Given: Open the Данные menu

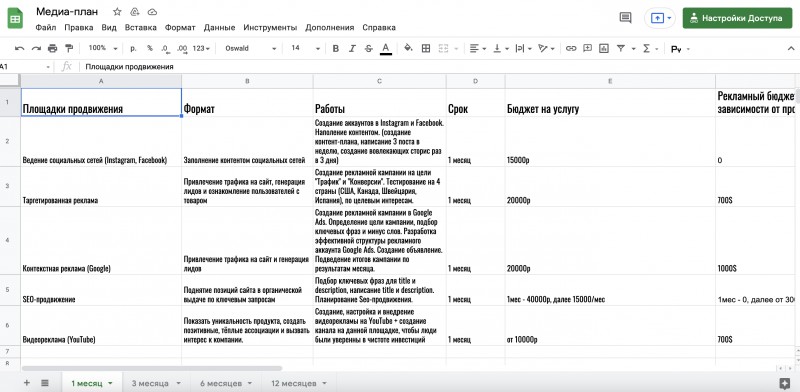Looking at the screenshot, I should [219, 28].
